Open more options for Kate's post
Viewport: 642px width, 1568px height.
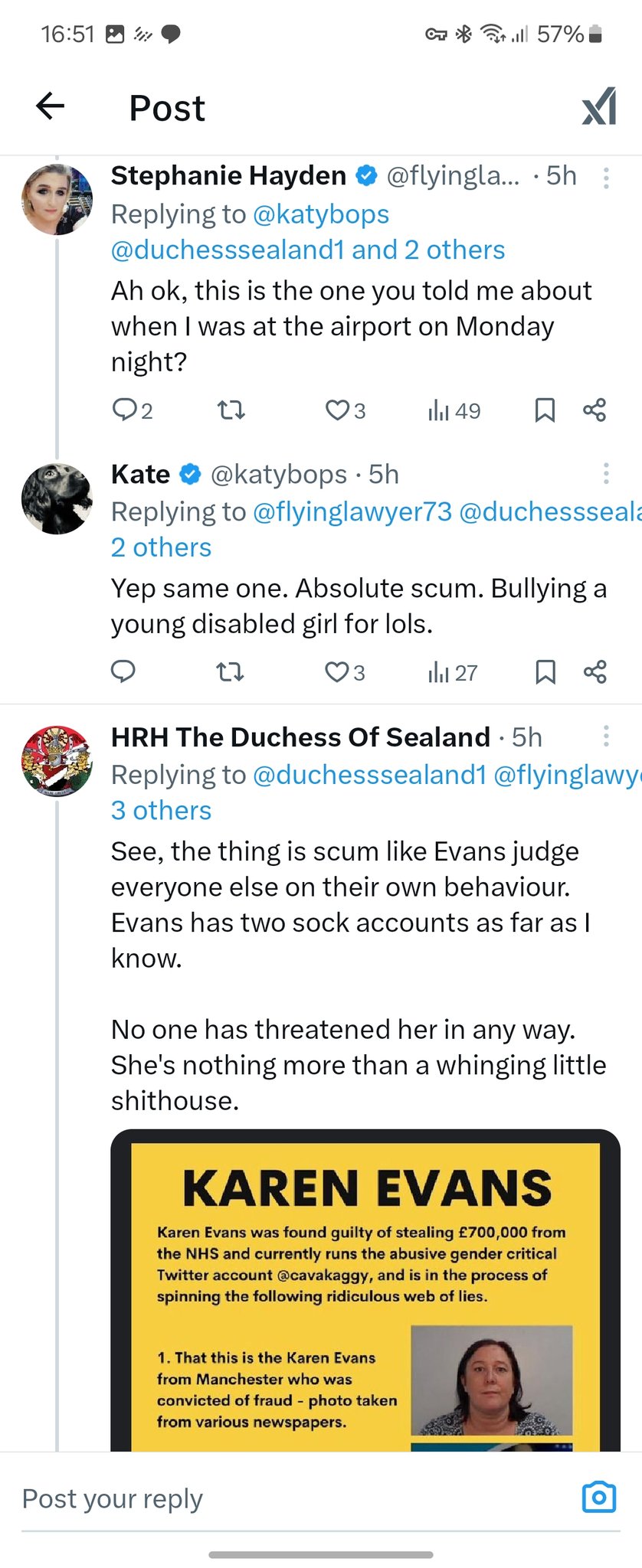tap(606, 473)
